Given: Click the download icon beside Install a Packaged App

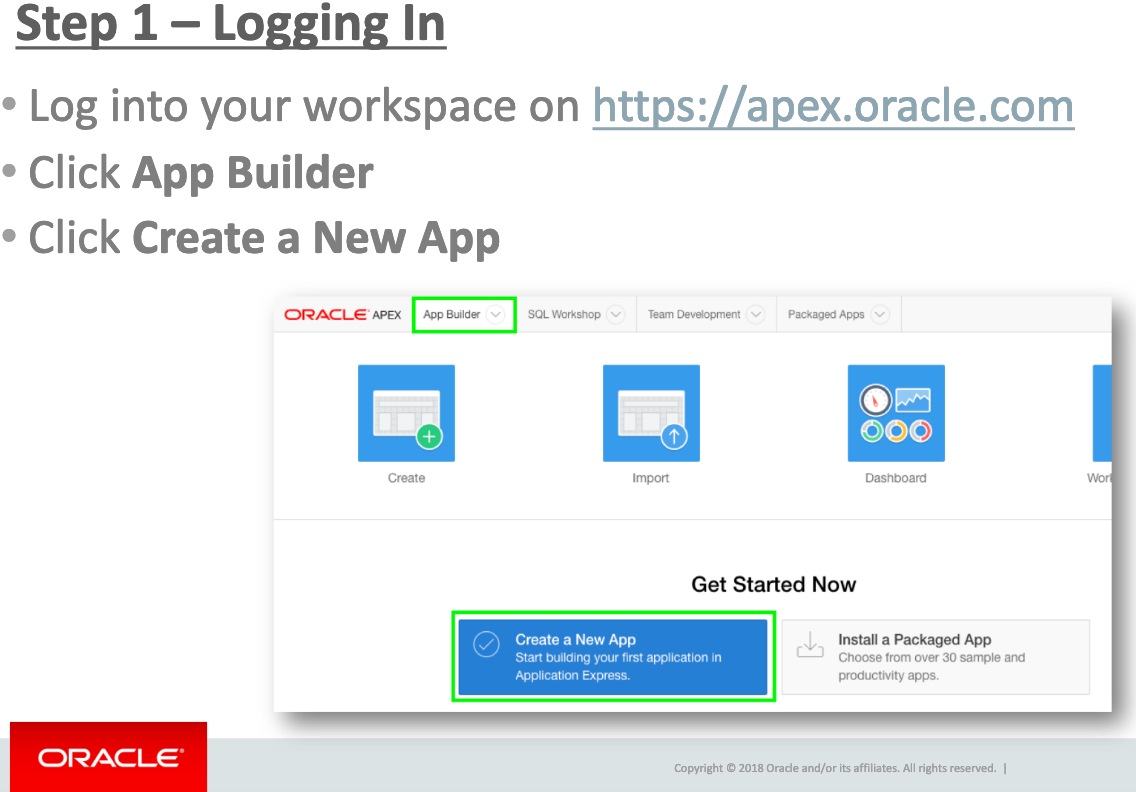Looking at the screenshot, I should 811,645.
